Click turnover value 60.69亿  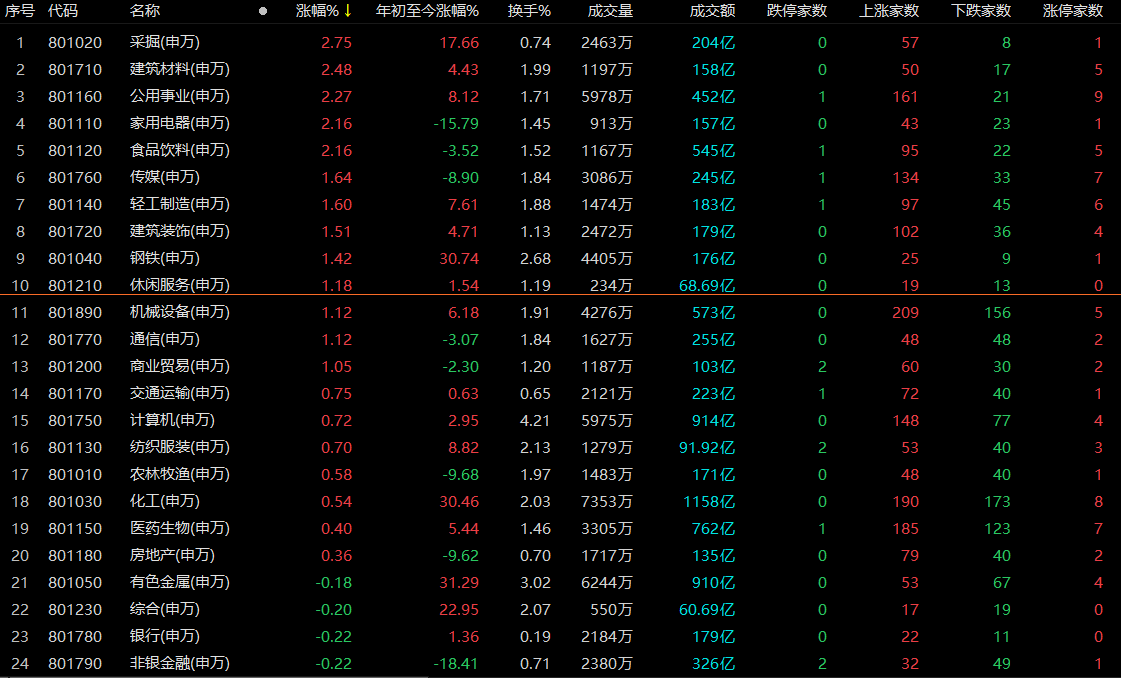point(707,609)
